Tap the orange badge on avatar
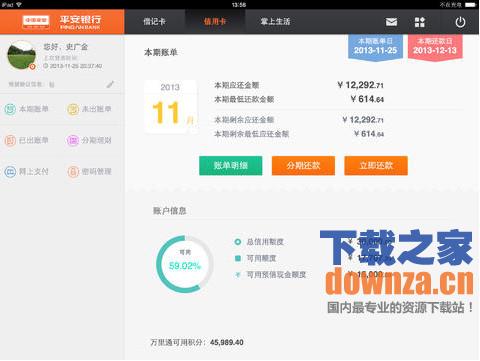480x361 pixels. tap(32, 66)
